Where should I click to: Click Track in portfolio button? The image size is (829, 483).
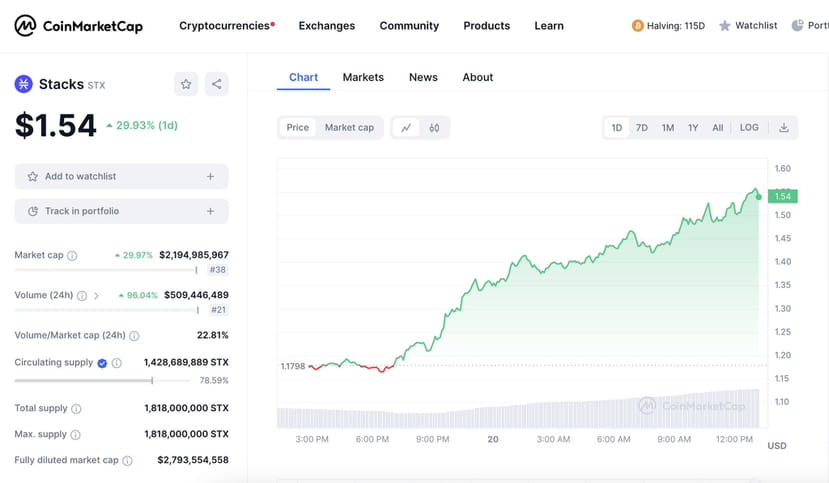coord(121,211)
